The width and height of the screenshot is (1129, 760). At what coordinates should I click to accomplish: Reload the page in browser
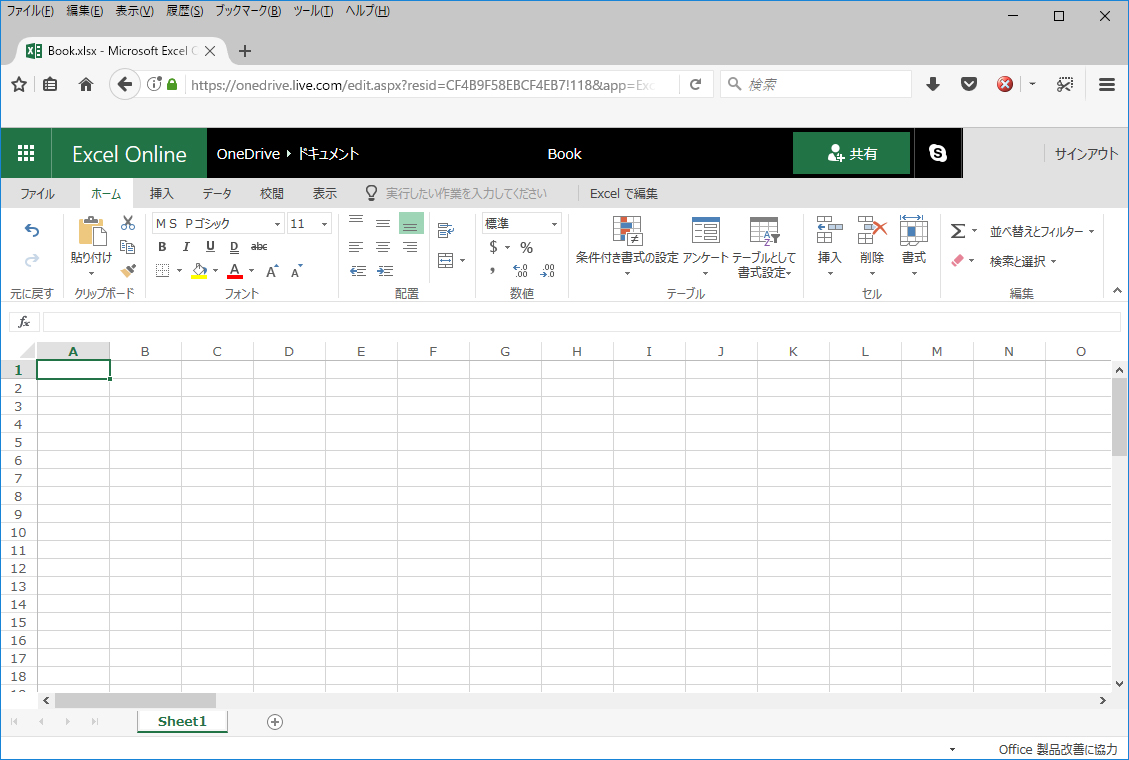[696, 85]
